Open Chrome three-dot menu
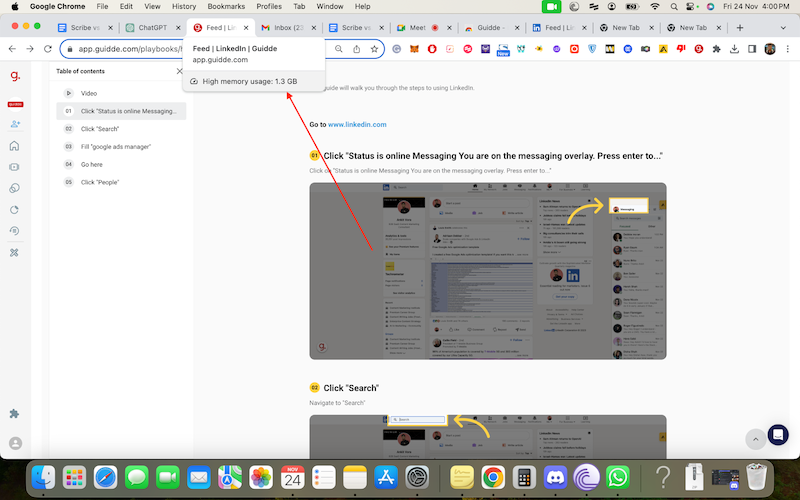The image size is (800, 500). pyautogui.click(x=788, y=49)
